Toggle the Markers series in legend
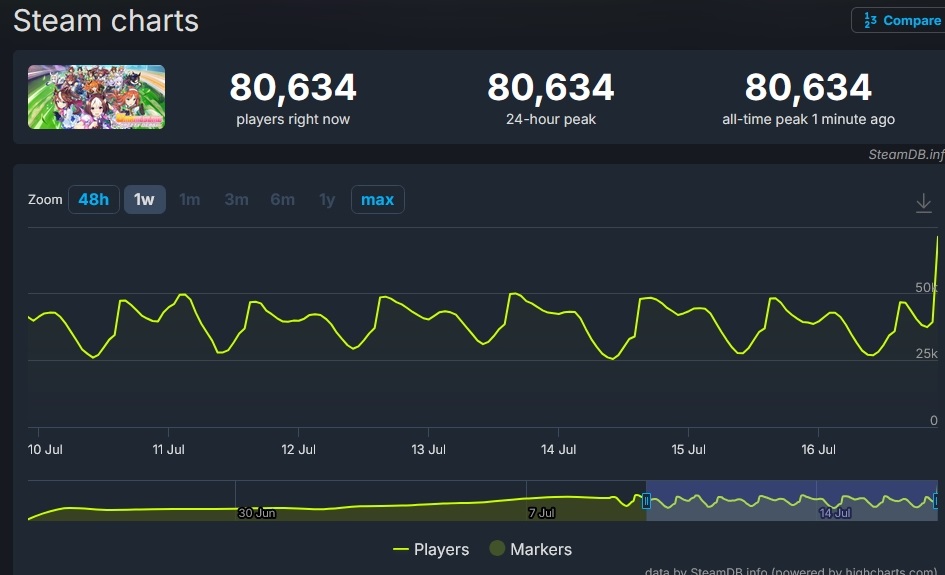Viewport: 945px width, 575px height. [x=531, y=549]
